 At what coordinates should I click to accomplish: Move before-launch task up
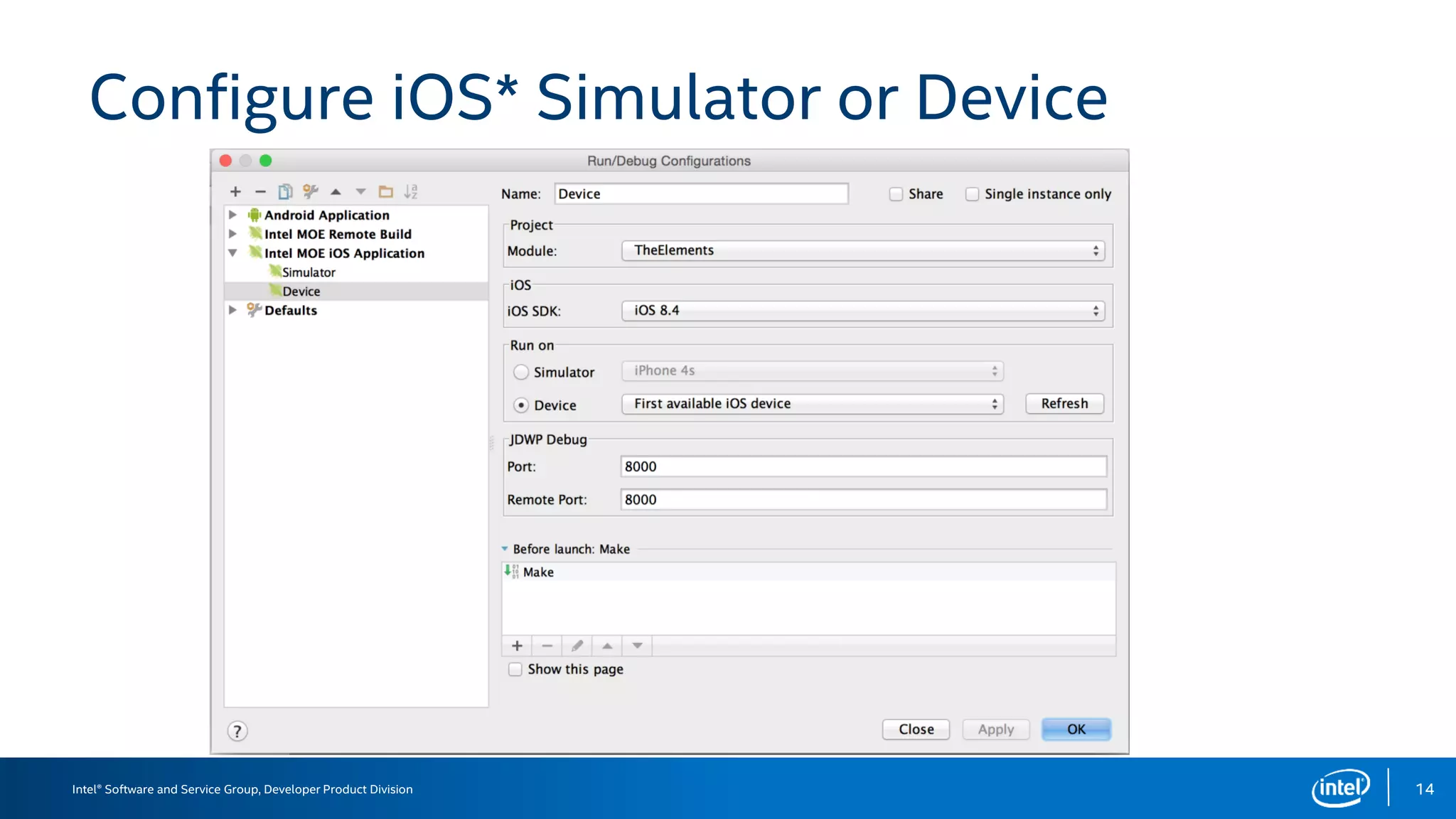(607, 646)
